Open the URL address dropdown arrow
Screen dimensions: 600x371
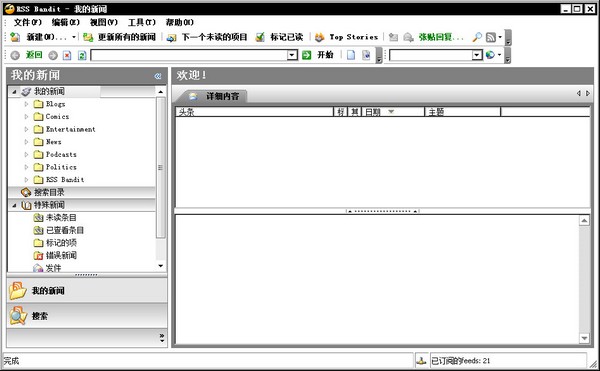pyautogui.click(x=292, y=55)
